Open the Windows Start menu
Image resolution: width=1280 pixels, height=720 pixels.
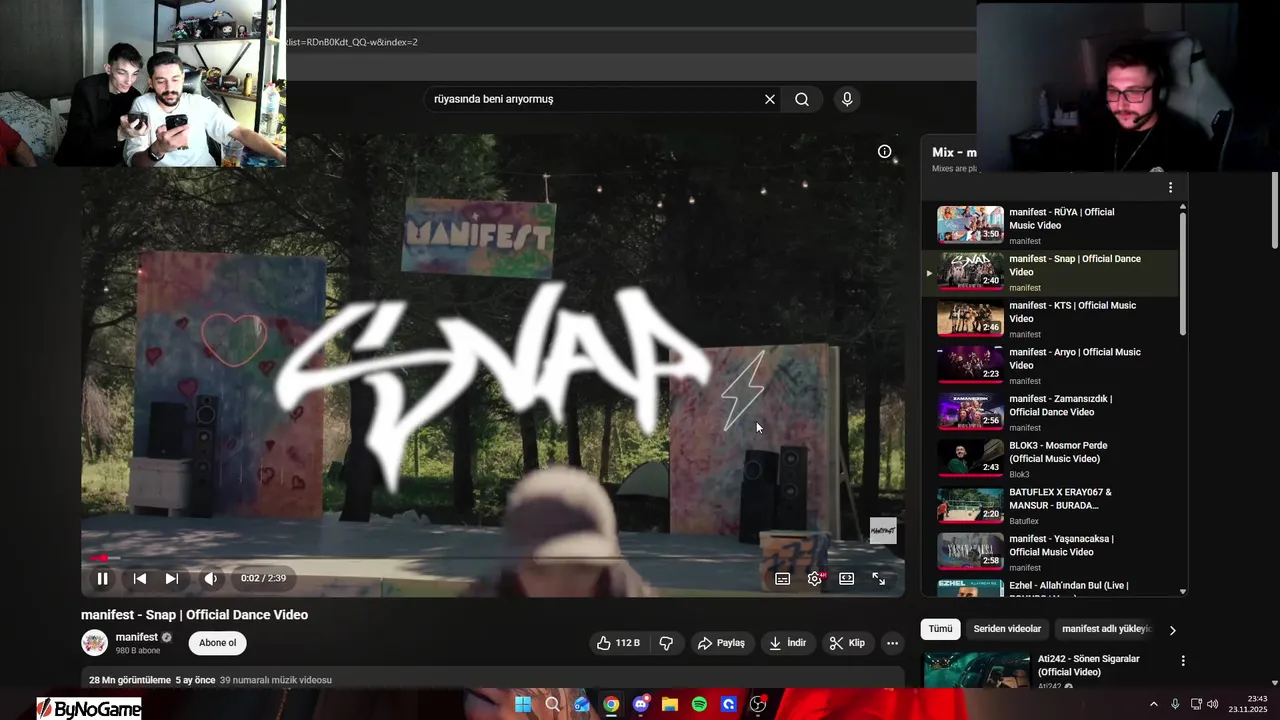click(523, 704)
